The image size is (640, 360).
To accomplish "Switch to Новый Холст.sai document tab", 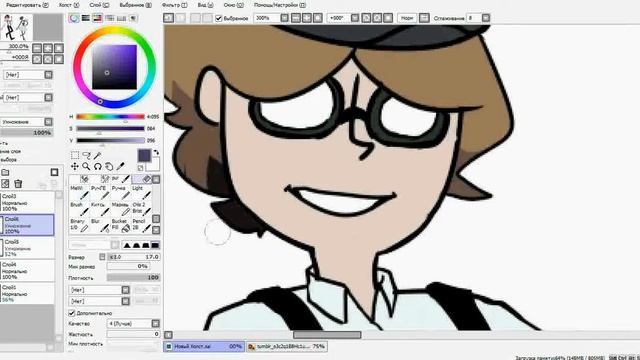I will click(204, 347).
